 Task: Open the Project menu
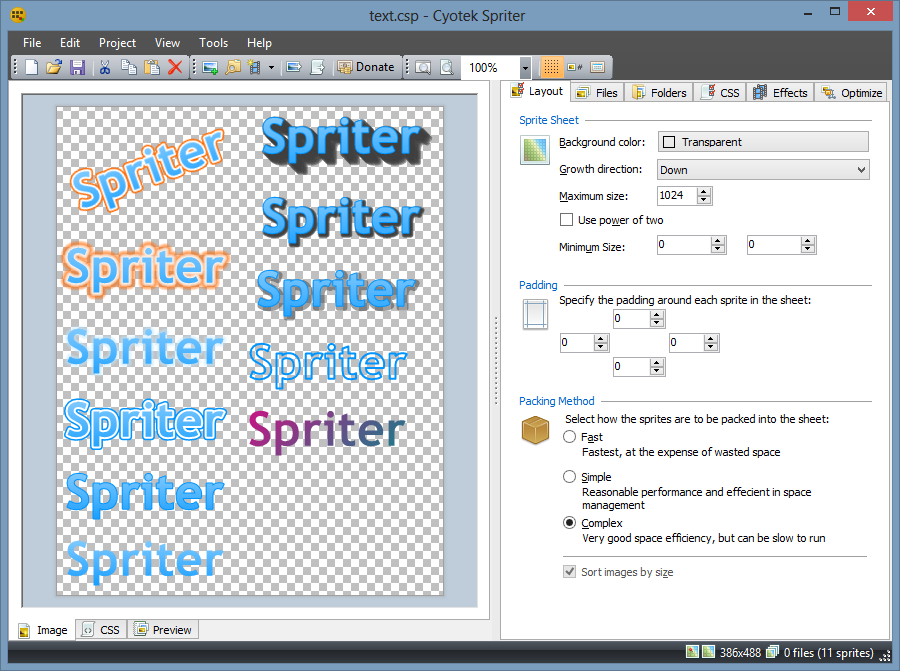pyautogui.click(x=117, y=43)
